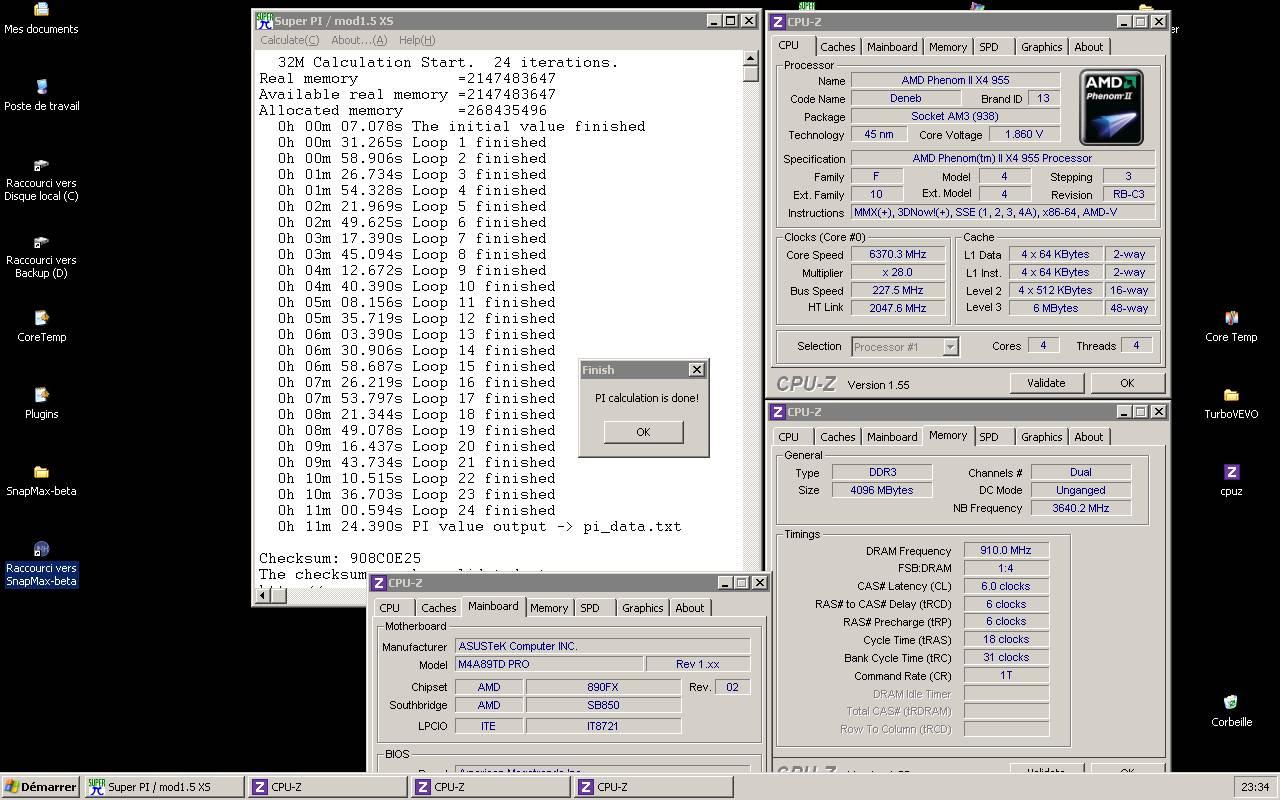Activate third CPU-Z taskbar button

coord(654,787)
